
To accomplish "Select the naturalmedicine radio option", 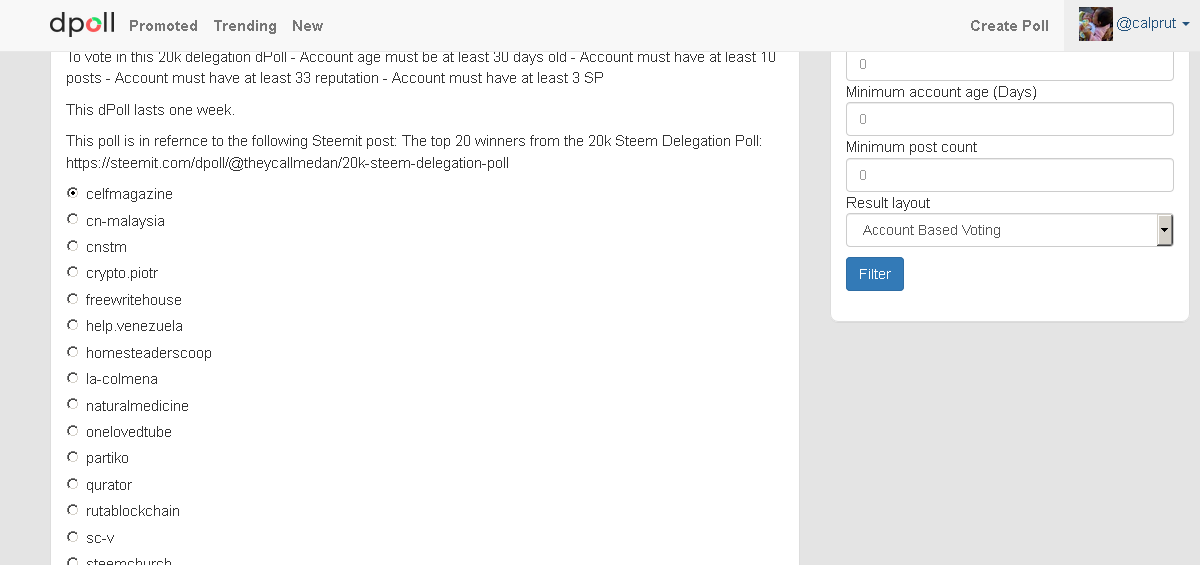I will [73, 405].
